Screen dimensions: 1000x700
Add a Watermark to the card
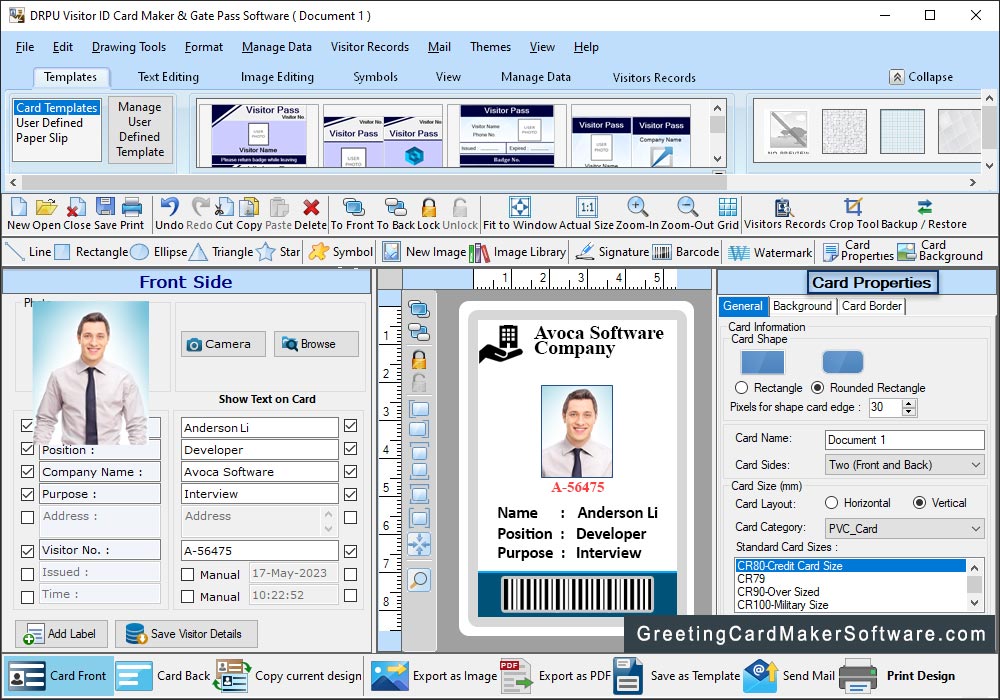[770, 253]
